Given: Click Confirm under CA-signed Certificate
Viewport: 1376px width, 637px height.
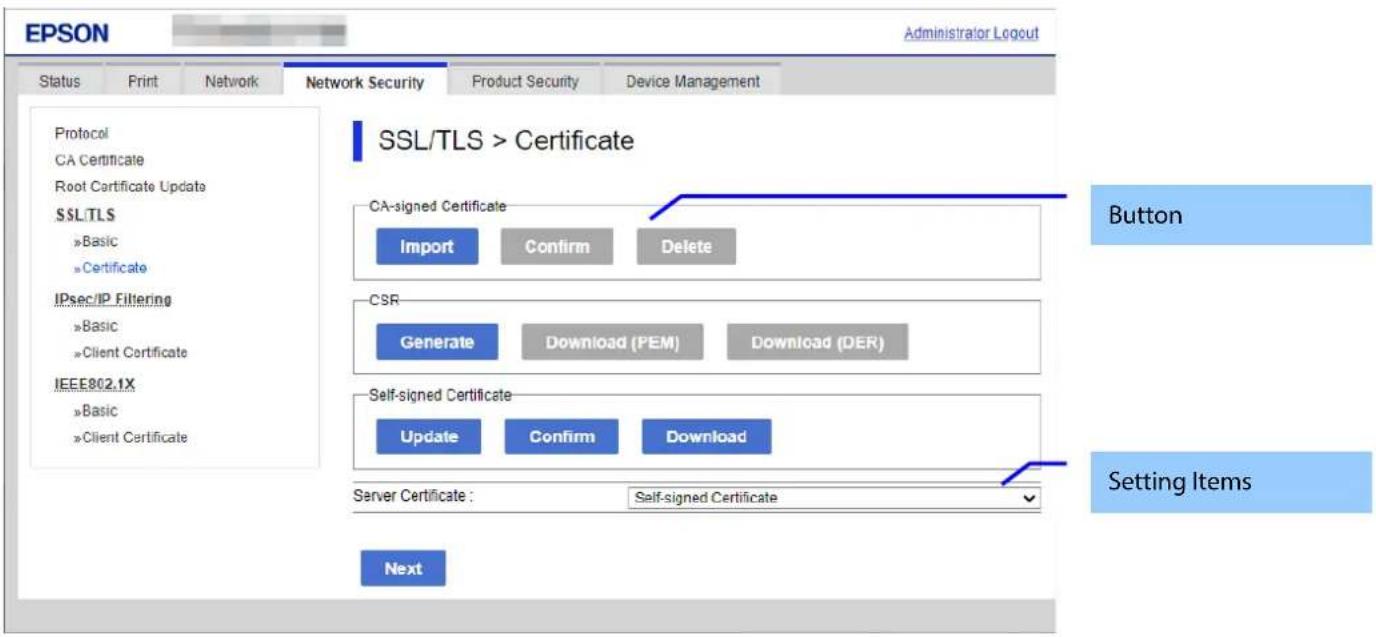Looking at the screenshot, I should (557, 247).
